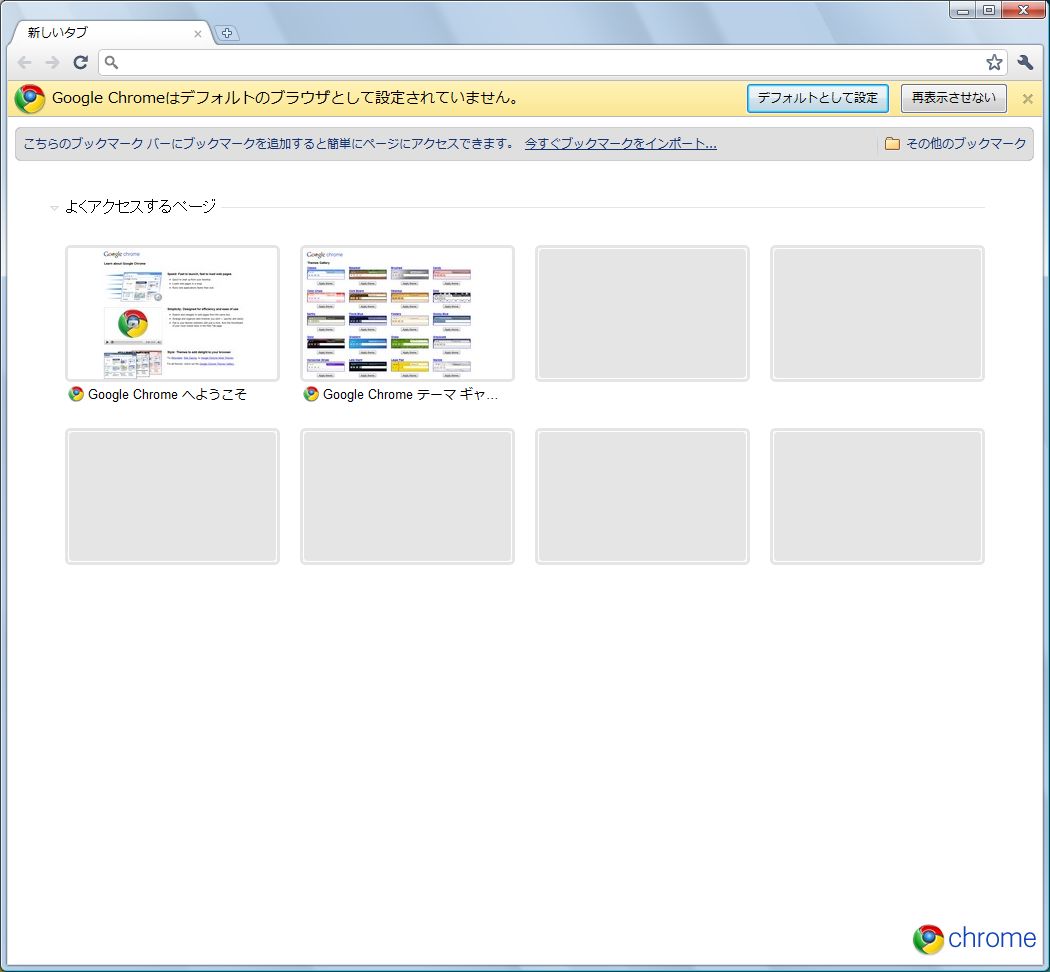Click the Chrome logo in the infobar
Screen dimensions: 1050x972
pos(29,99)
